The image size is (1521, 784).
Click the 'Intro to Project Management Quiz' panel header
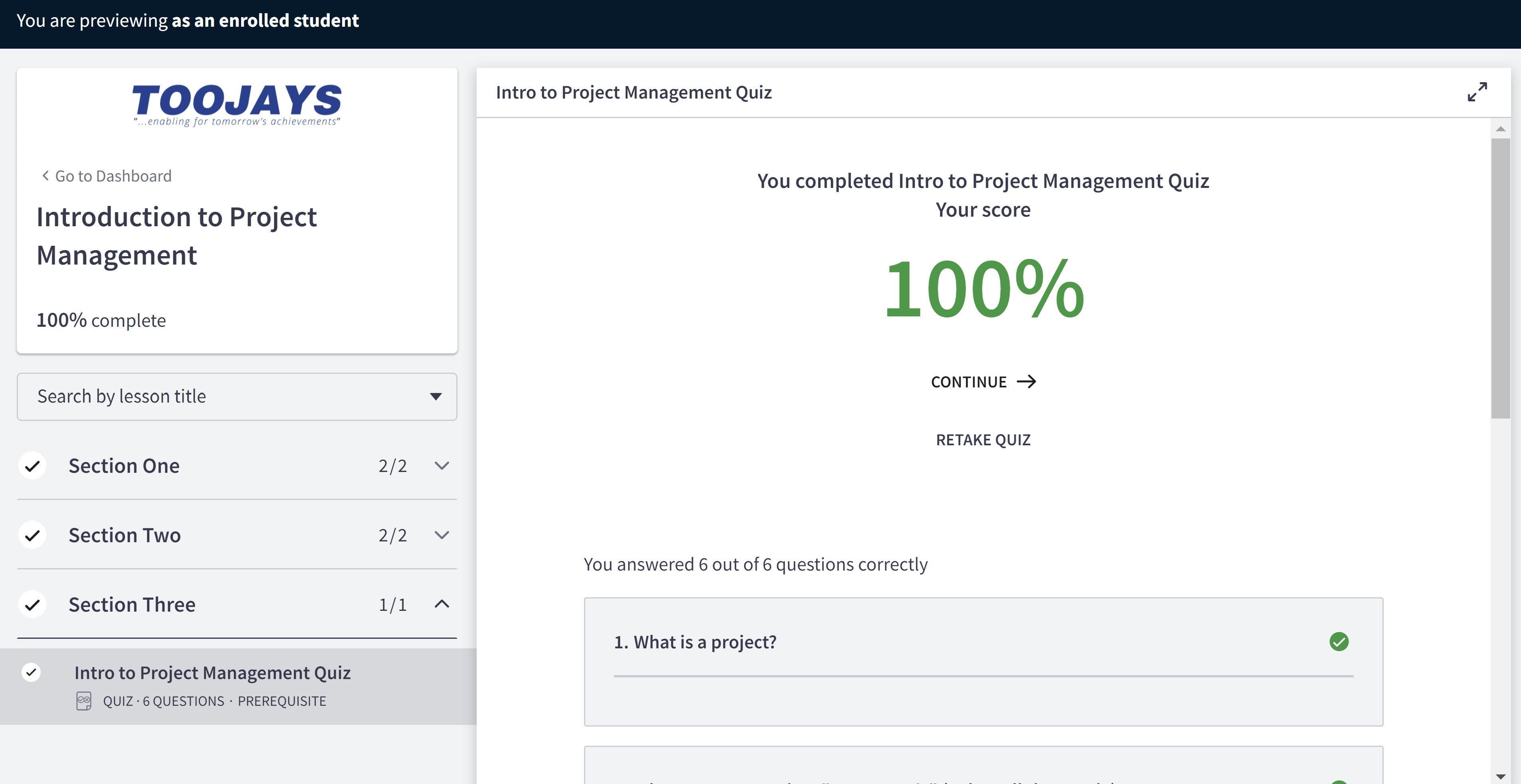tap(634, 93)
